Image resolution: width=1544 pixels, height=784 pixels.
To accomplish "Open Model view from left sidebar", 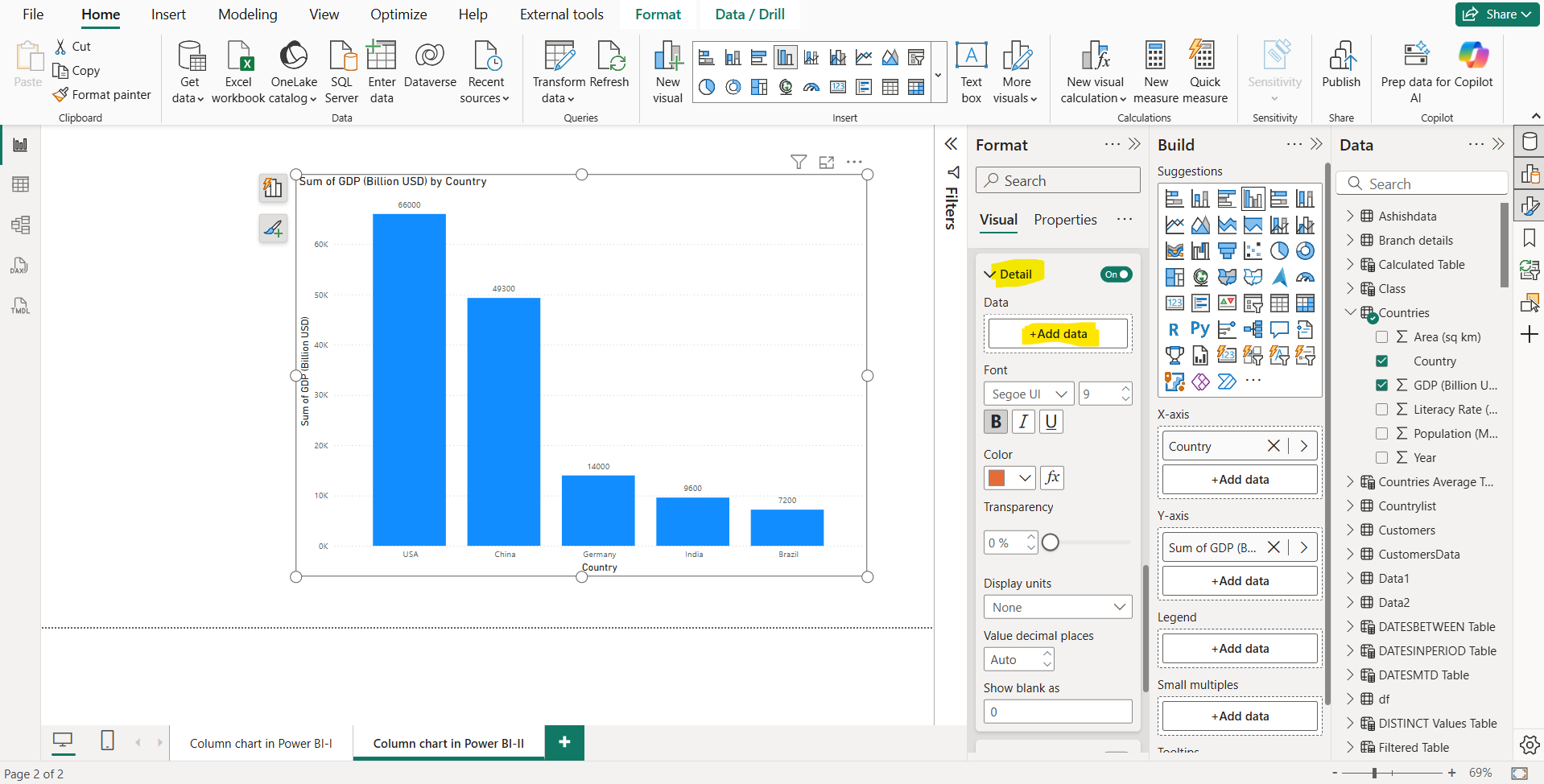I will (19, 225).
